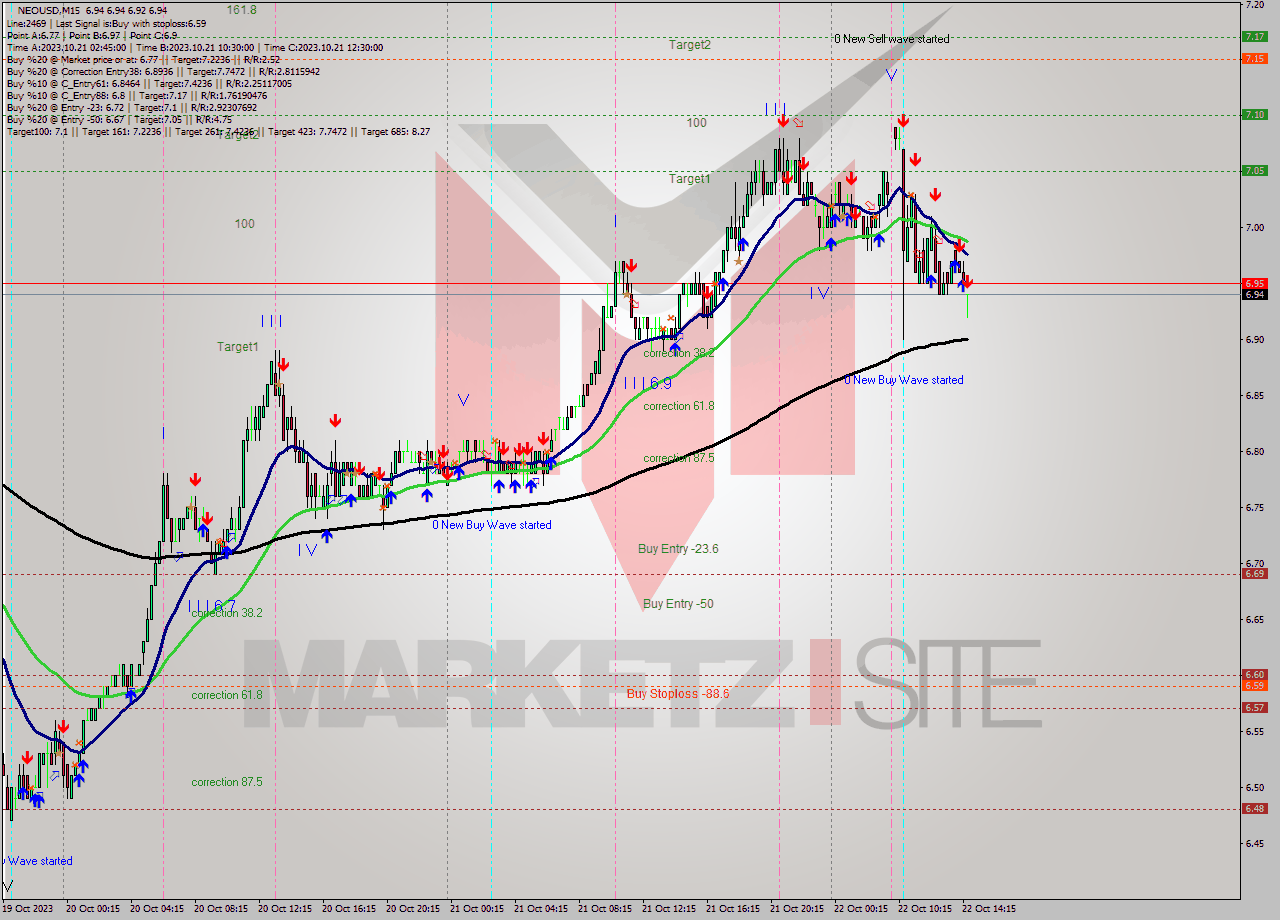Click '0 New Buy Wave started' near the 6.75 level
The image size is (1280, 920).
pyautogui.click(x=492, y=525)
